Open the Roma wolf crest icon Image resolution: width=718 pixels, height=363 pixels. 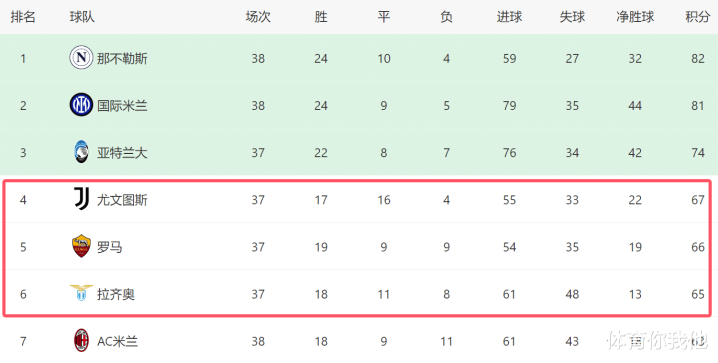pyautogui.click(x=81, y=246)
